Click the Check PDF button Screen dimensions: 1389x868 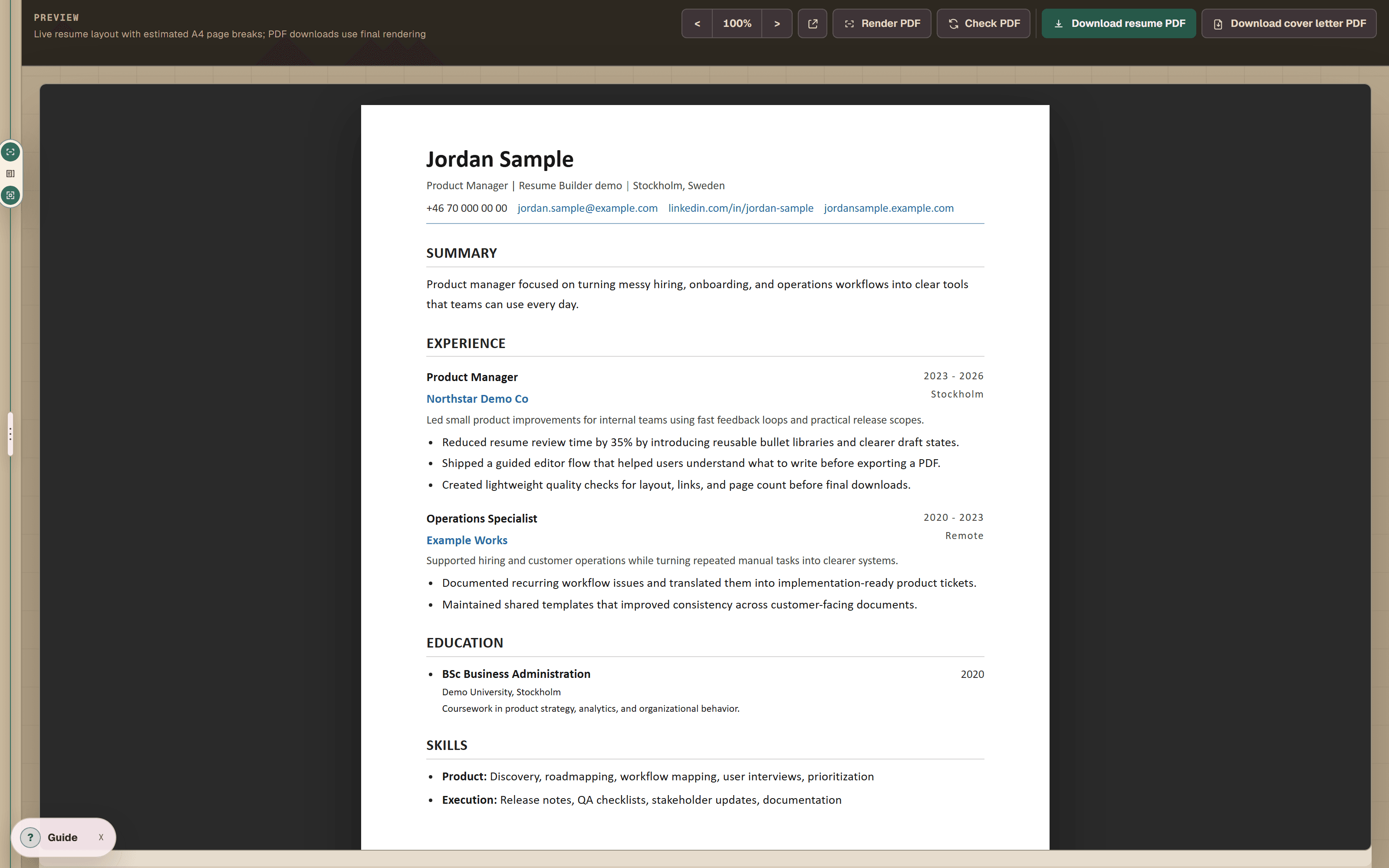983,23
